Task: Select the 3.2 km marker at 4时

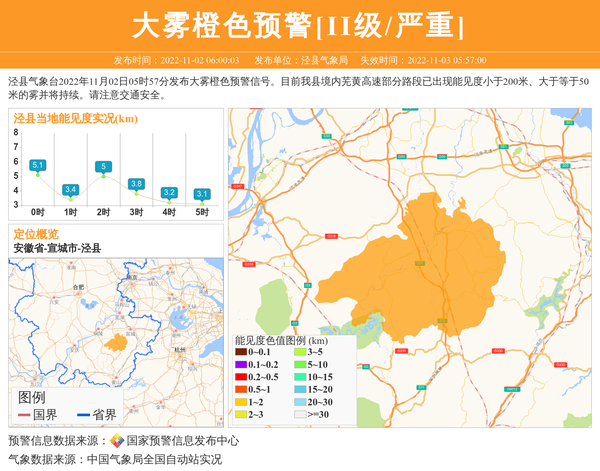Action: coord(169,192)
